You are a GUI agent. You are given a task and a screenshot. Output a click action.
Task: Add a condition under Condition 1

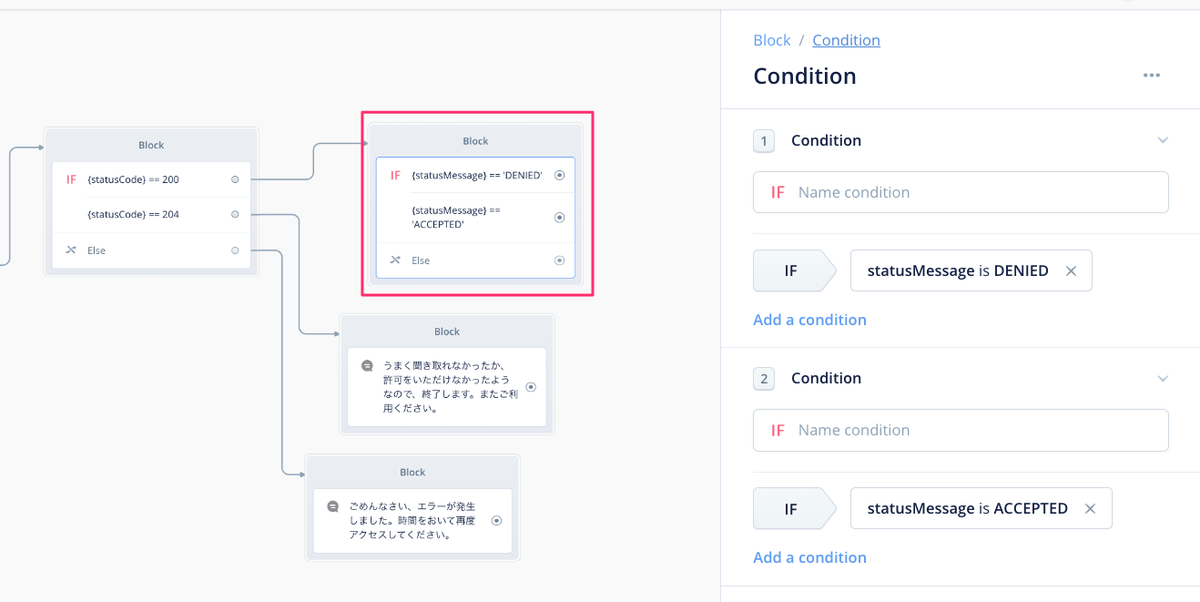[x=810, y=319]
